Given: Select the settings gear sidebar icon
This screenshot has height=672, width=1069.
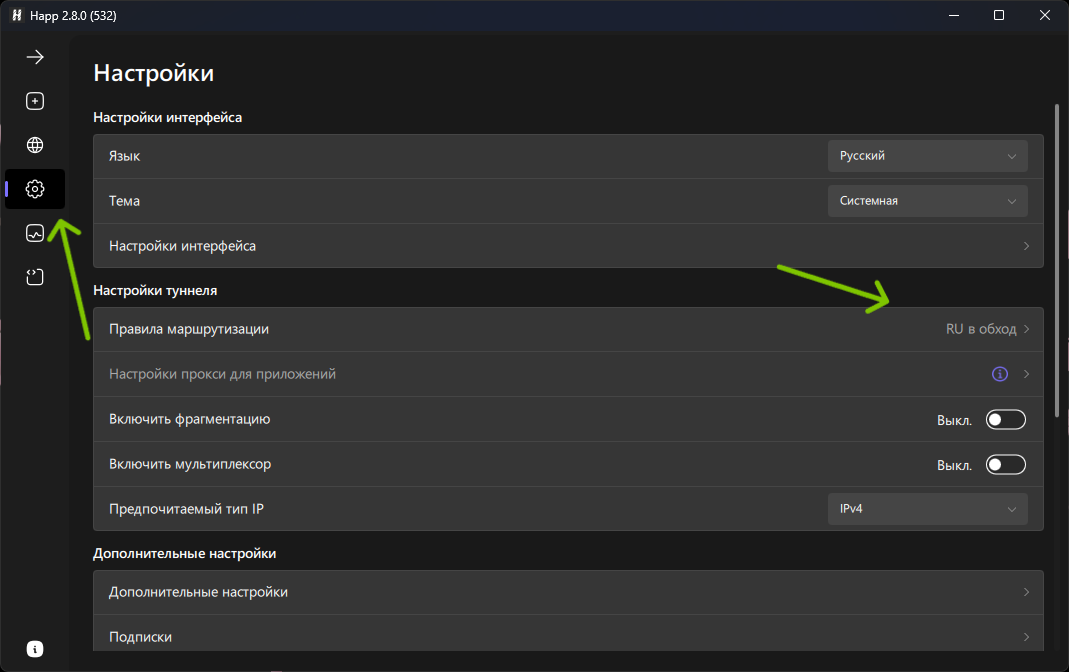Looking at the screenshot, I should [x=35, y=189].
